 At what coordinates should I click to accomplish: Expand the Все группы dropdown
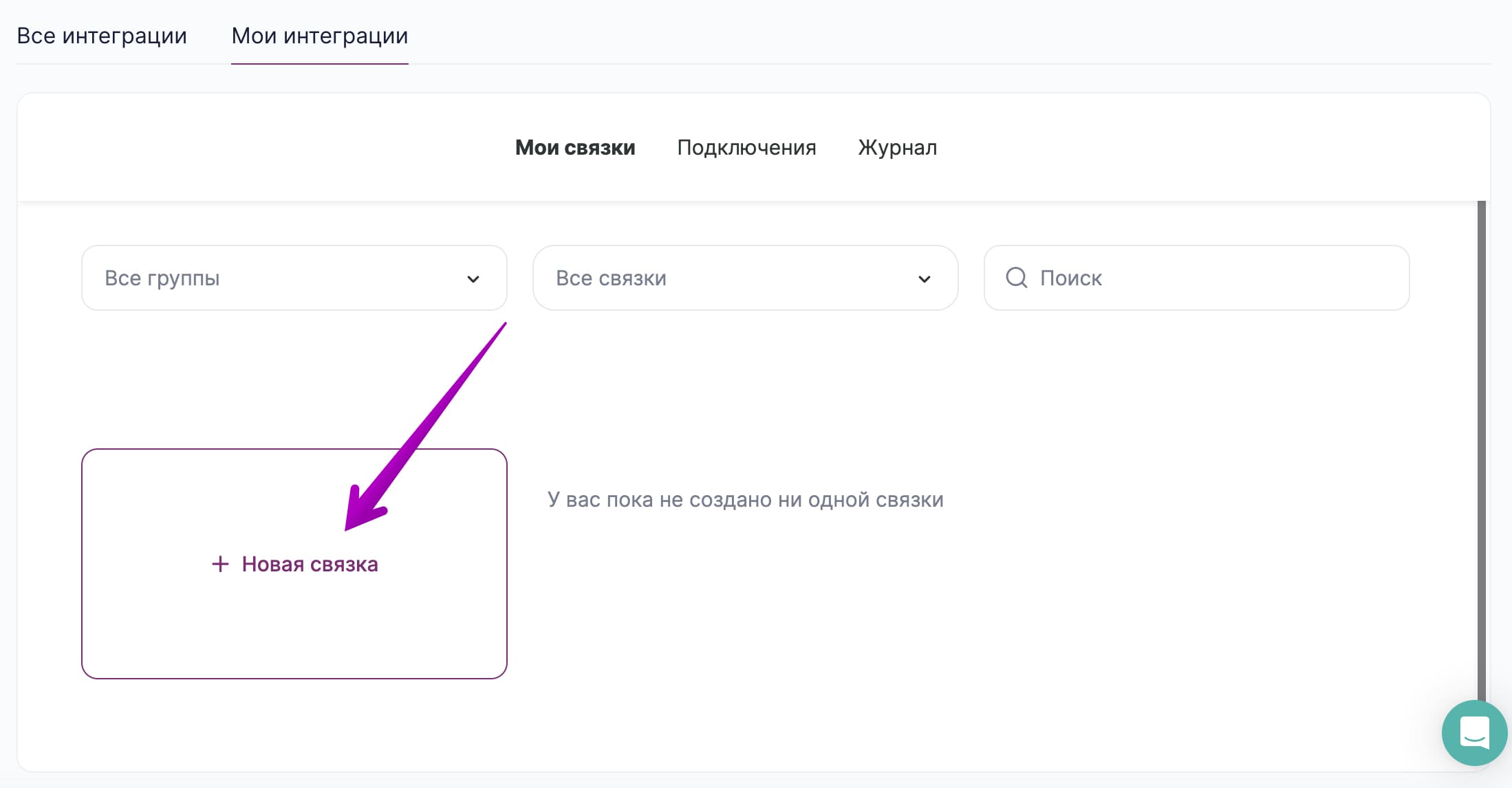click(x=294, y=278)
